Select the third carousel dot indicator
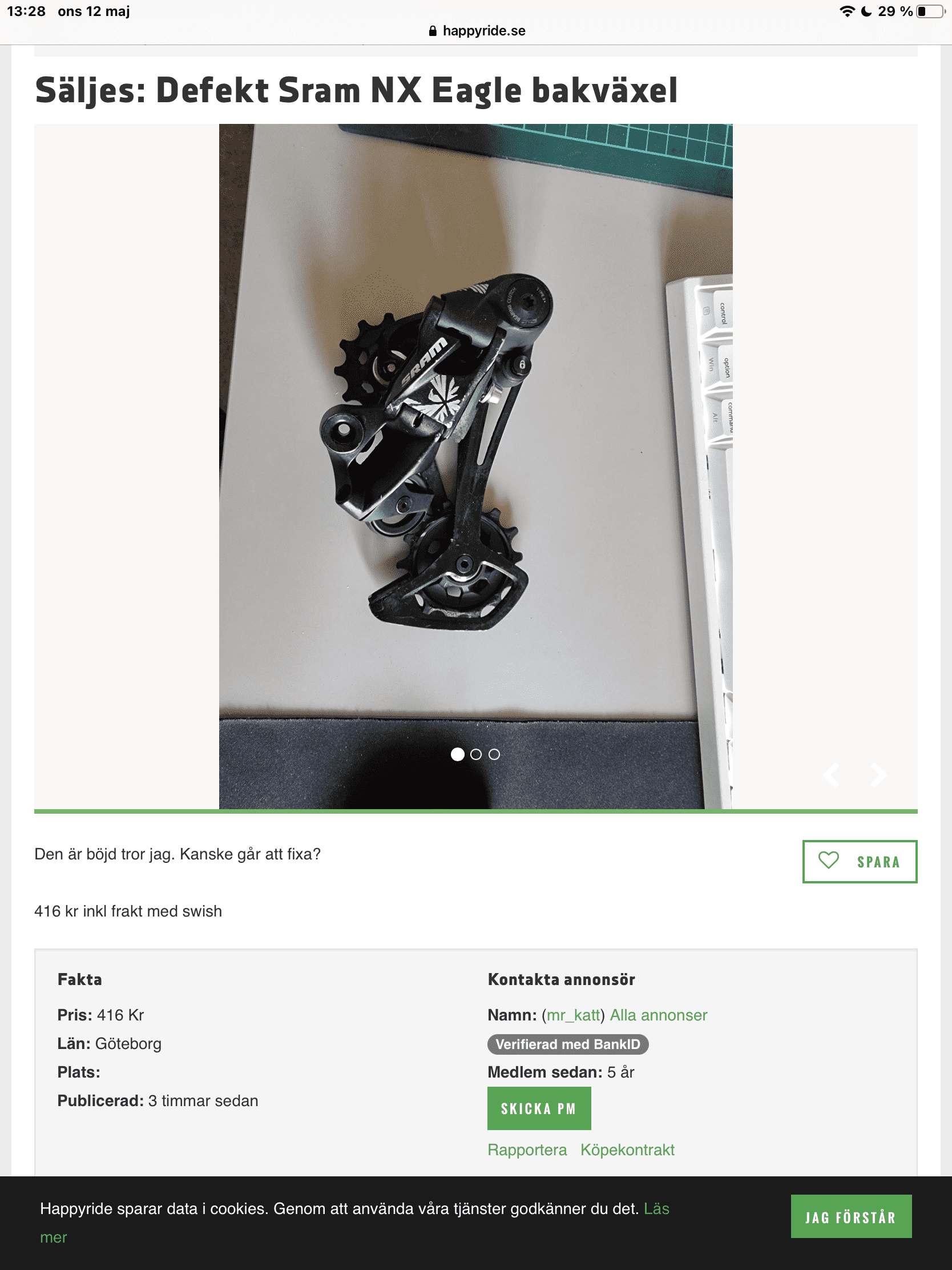This screenshot has height=1270, width=952. click(494, 754)
